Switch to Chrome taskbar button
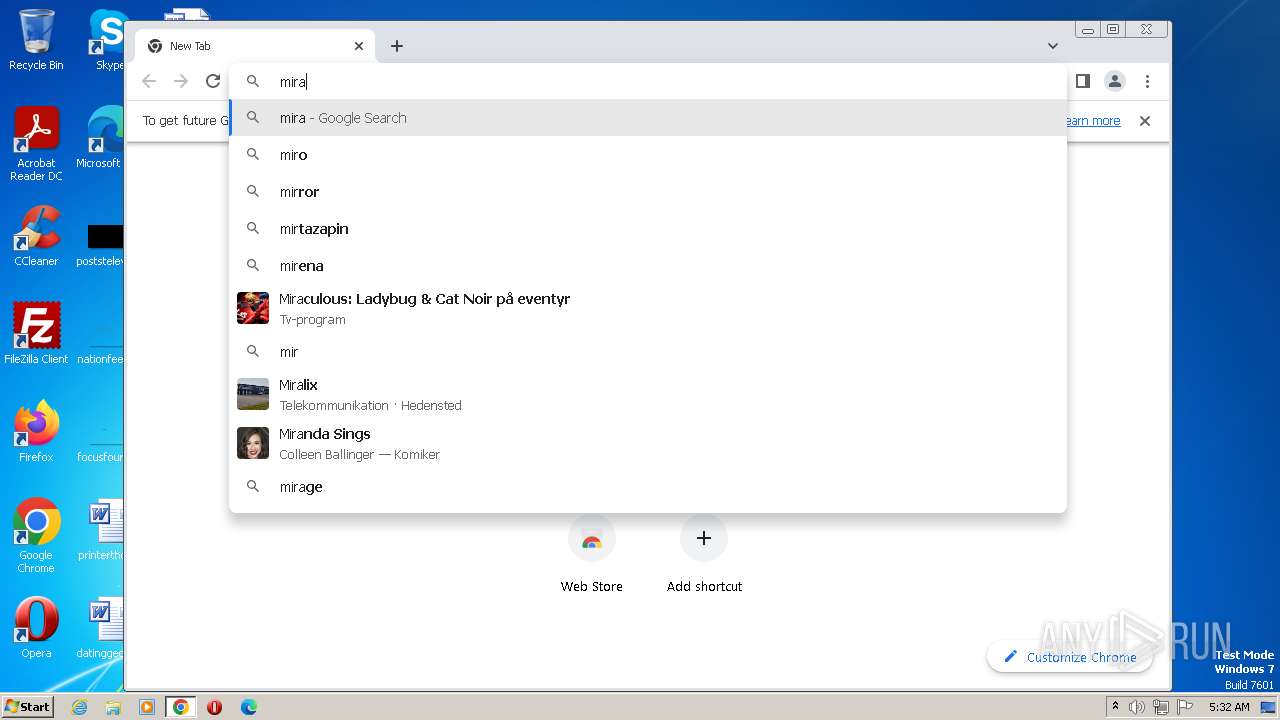Image resolution: width=1280 pixels, height=720 pixels. coord(180,707)
